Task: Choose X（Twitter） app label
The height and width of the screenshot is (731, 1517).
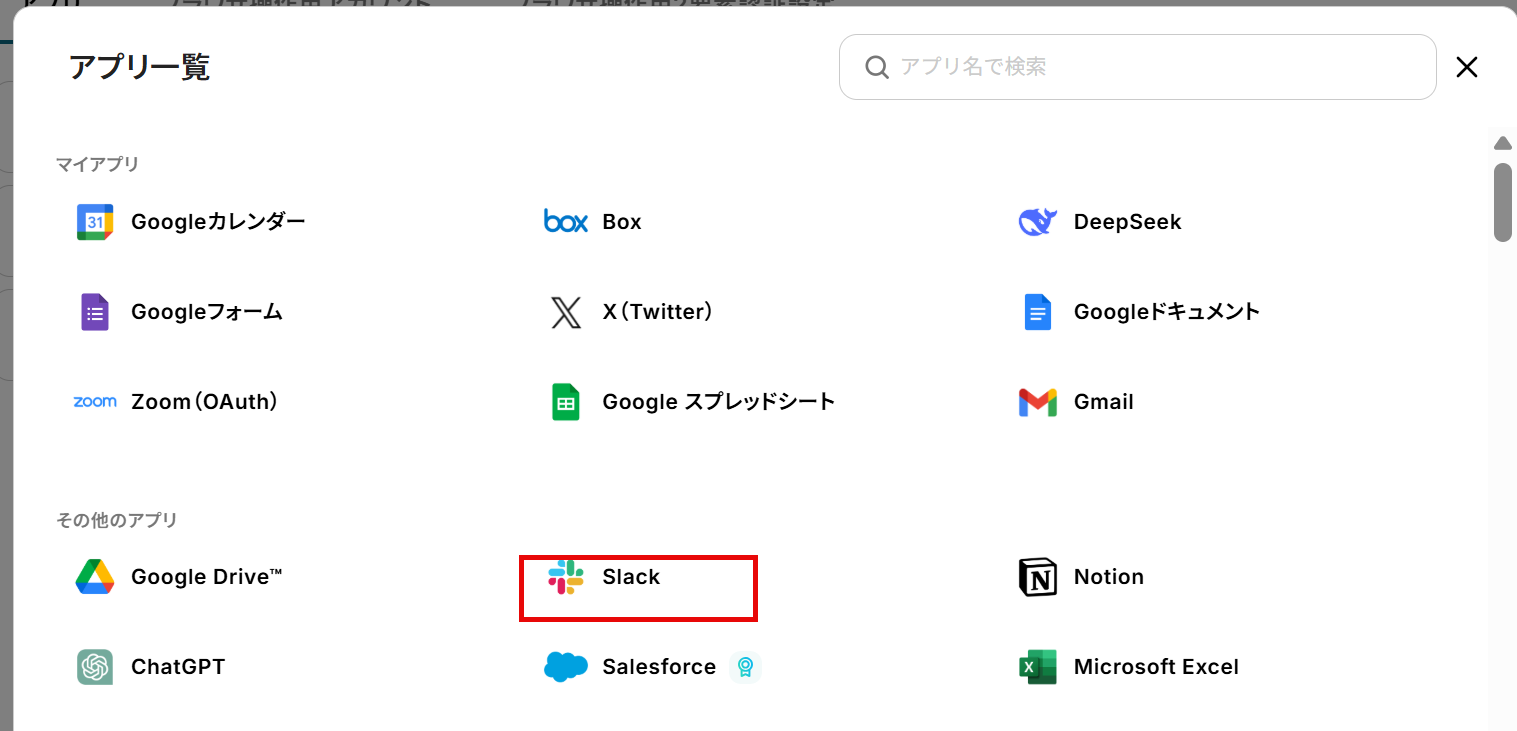Action: point(660,312)
